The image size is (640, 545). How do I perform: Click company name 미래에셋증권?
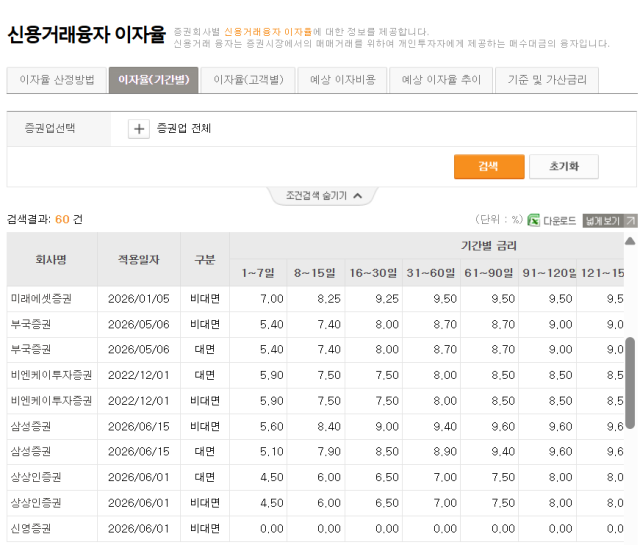[x=41, y=299]
